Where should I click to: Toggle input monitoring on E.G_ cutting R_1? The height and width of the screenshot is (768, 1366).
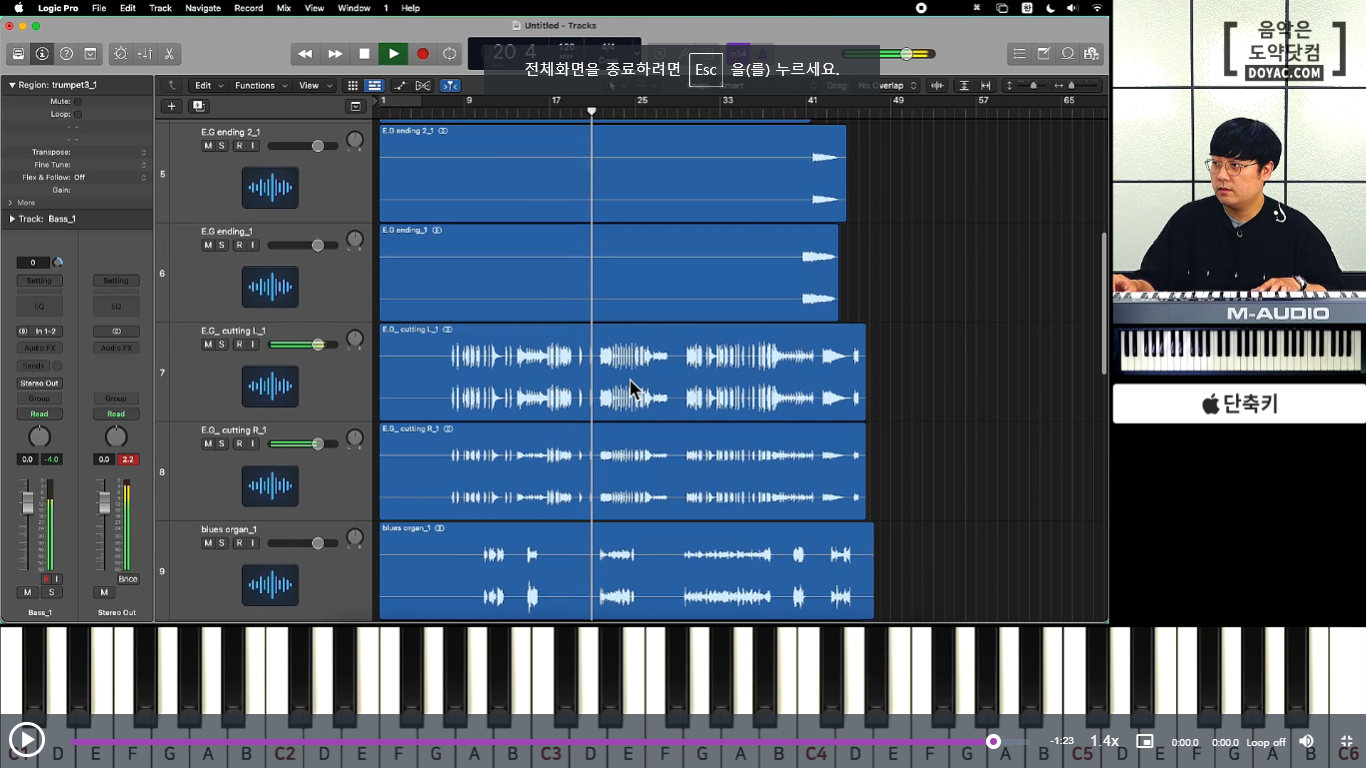point(253,443)
